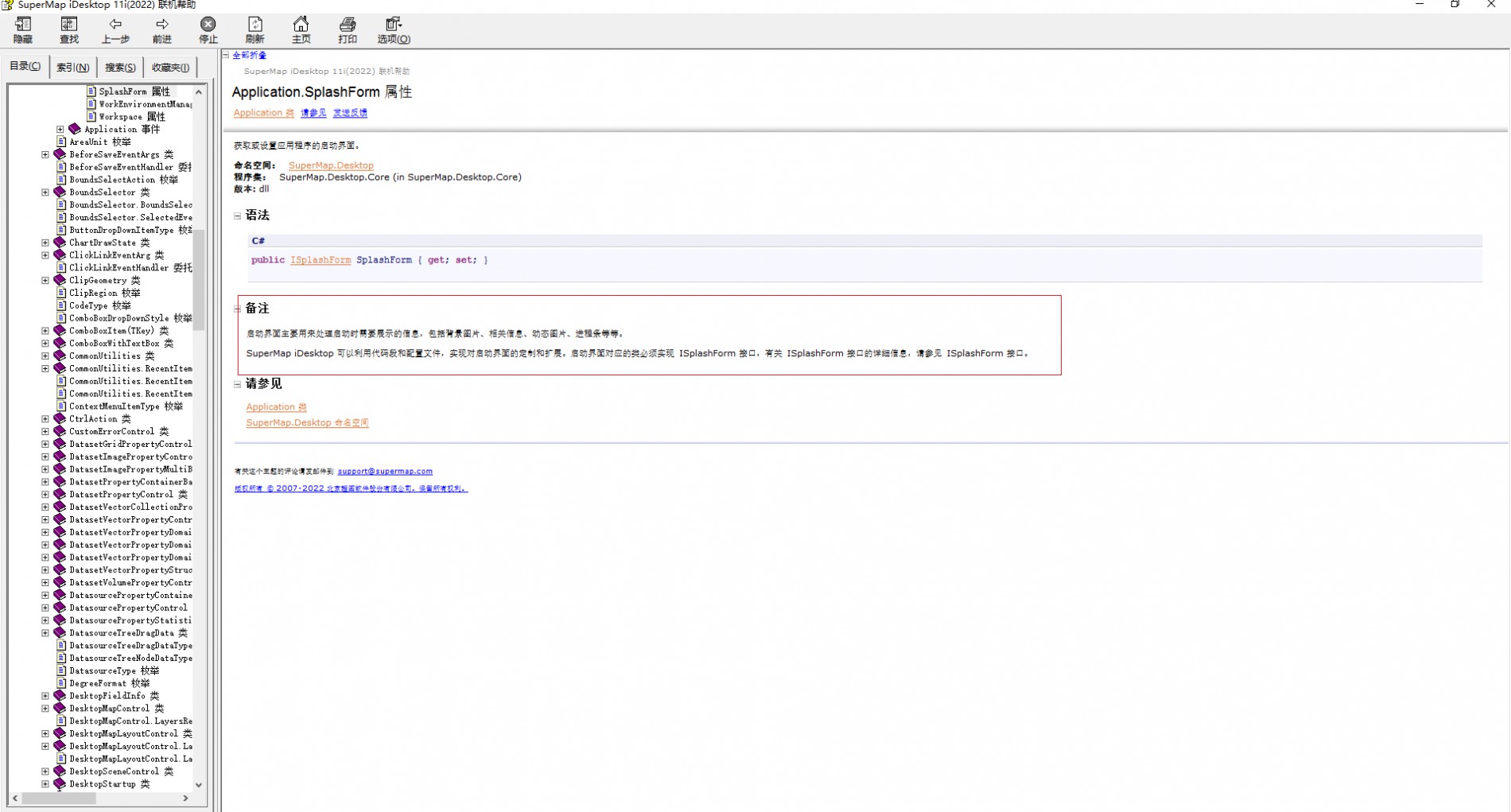Click the book icon beside DesktopStartup 类
This screenshot has width=1511, height=812.
pos(60,783)
